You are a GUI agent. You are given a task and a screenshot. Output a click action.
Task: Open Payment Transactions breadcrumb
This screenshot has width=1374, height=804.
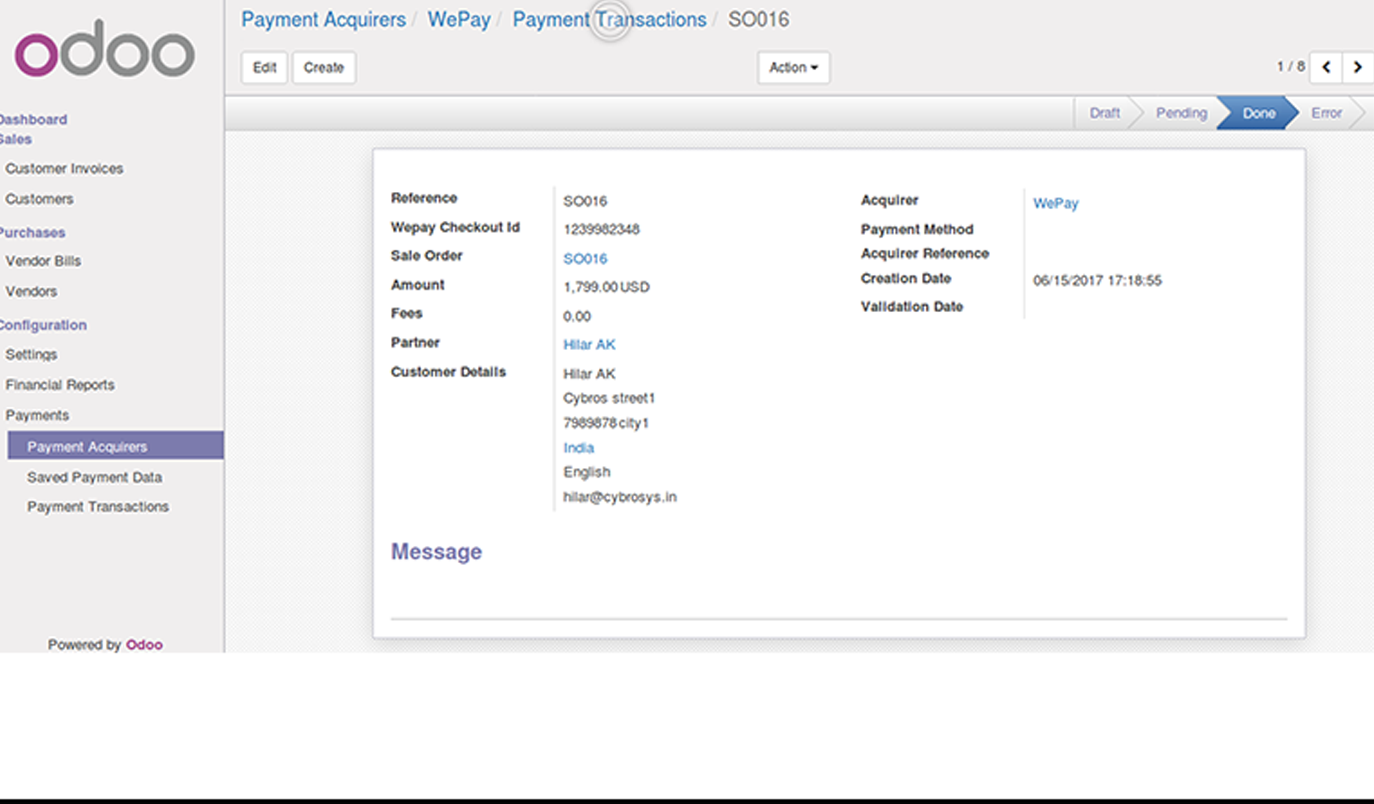[x=609, y=19]
